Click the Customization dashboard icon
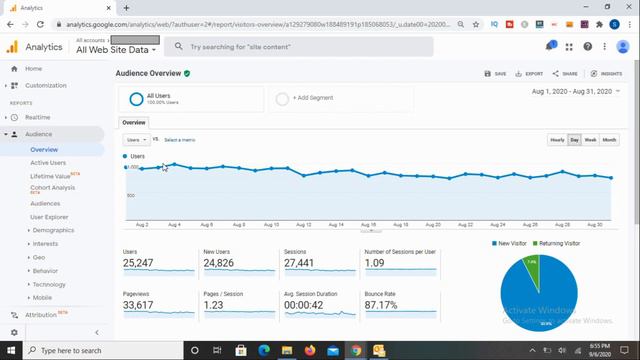Screen dimensions: 640x360 14,85
